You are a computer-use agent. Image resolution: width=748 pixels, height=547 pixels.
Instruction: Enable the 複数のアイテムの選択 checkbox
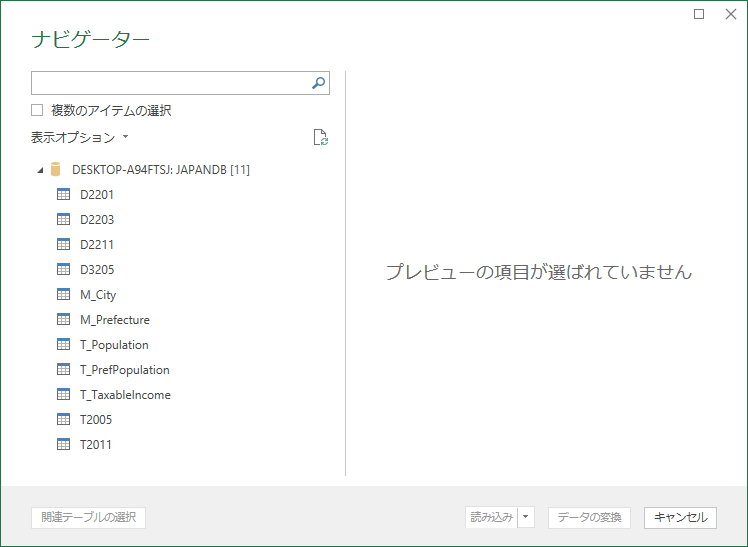pos(37,111)
